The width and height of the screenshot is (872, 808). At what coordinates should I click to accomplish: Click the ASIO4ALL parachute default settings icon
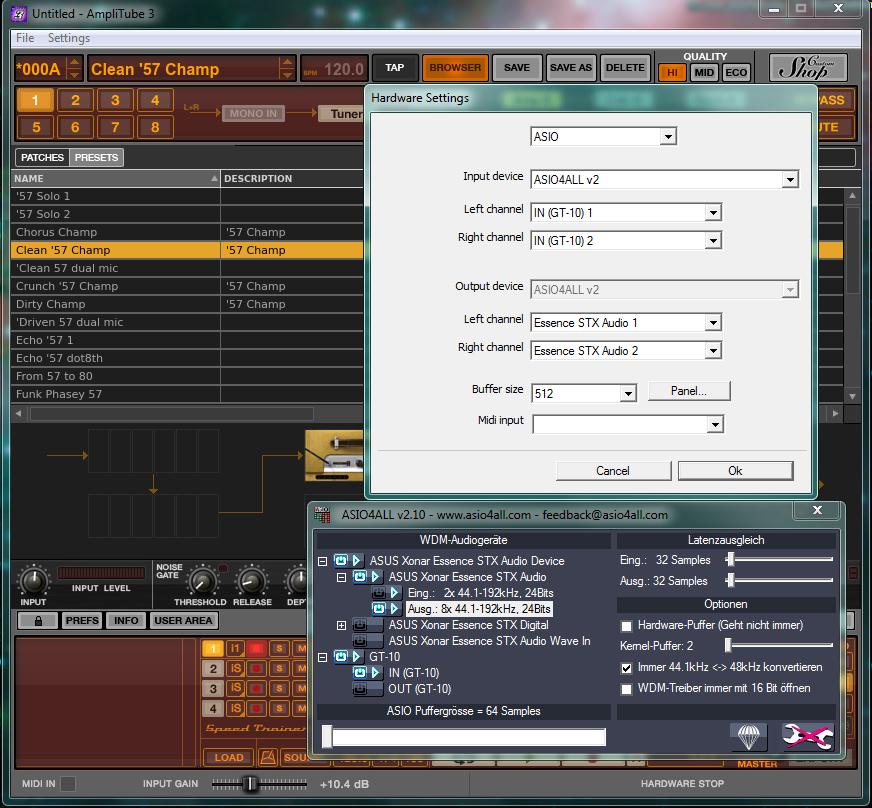coord(748,737)
